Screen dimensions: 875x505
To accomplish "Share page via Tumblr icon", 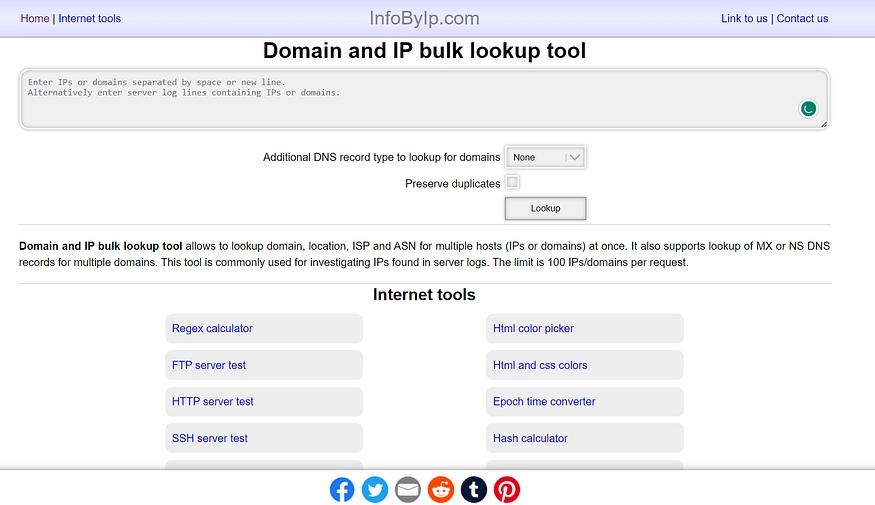I will point(474,489).
